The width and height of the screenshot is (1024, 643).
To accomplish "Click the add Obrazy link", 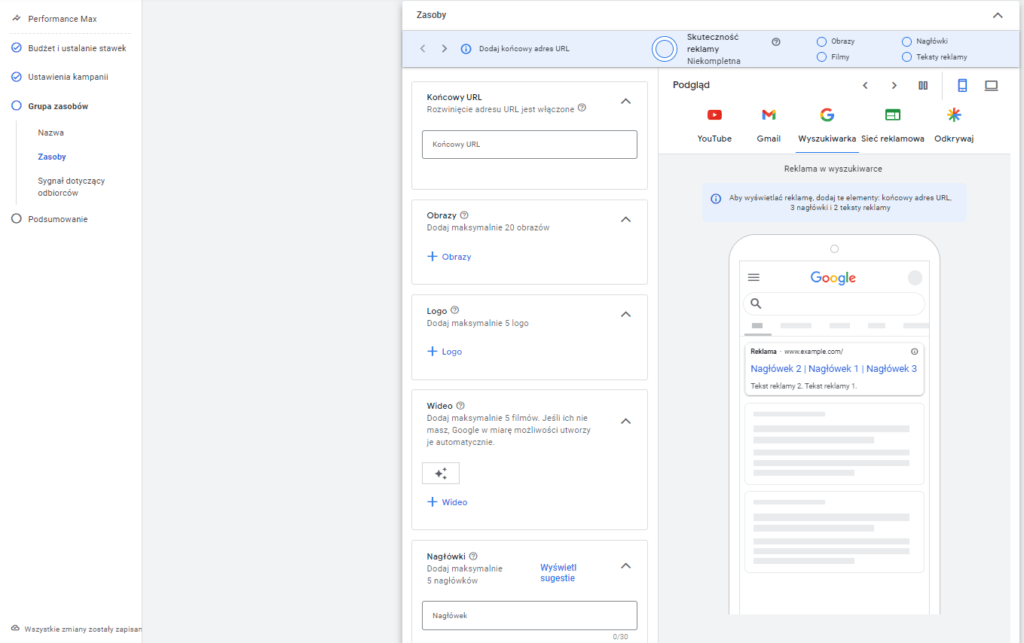I will point(449,257).
